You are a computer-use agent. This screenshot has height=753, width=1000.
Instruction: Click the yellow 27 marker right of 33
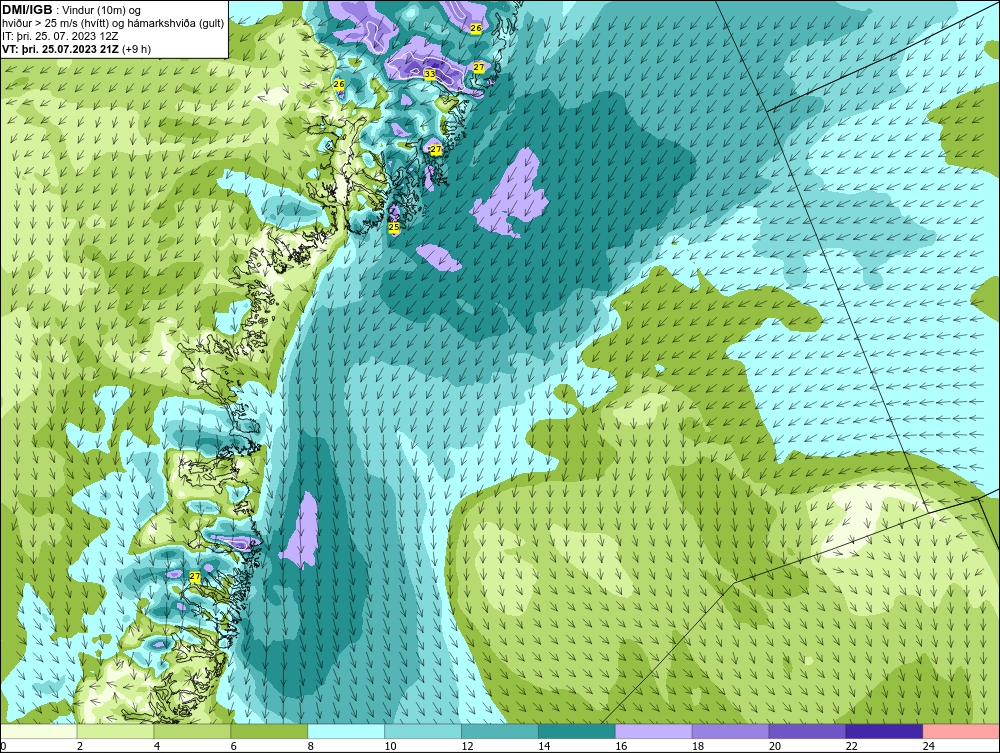479,67
